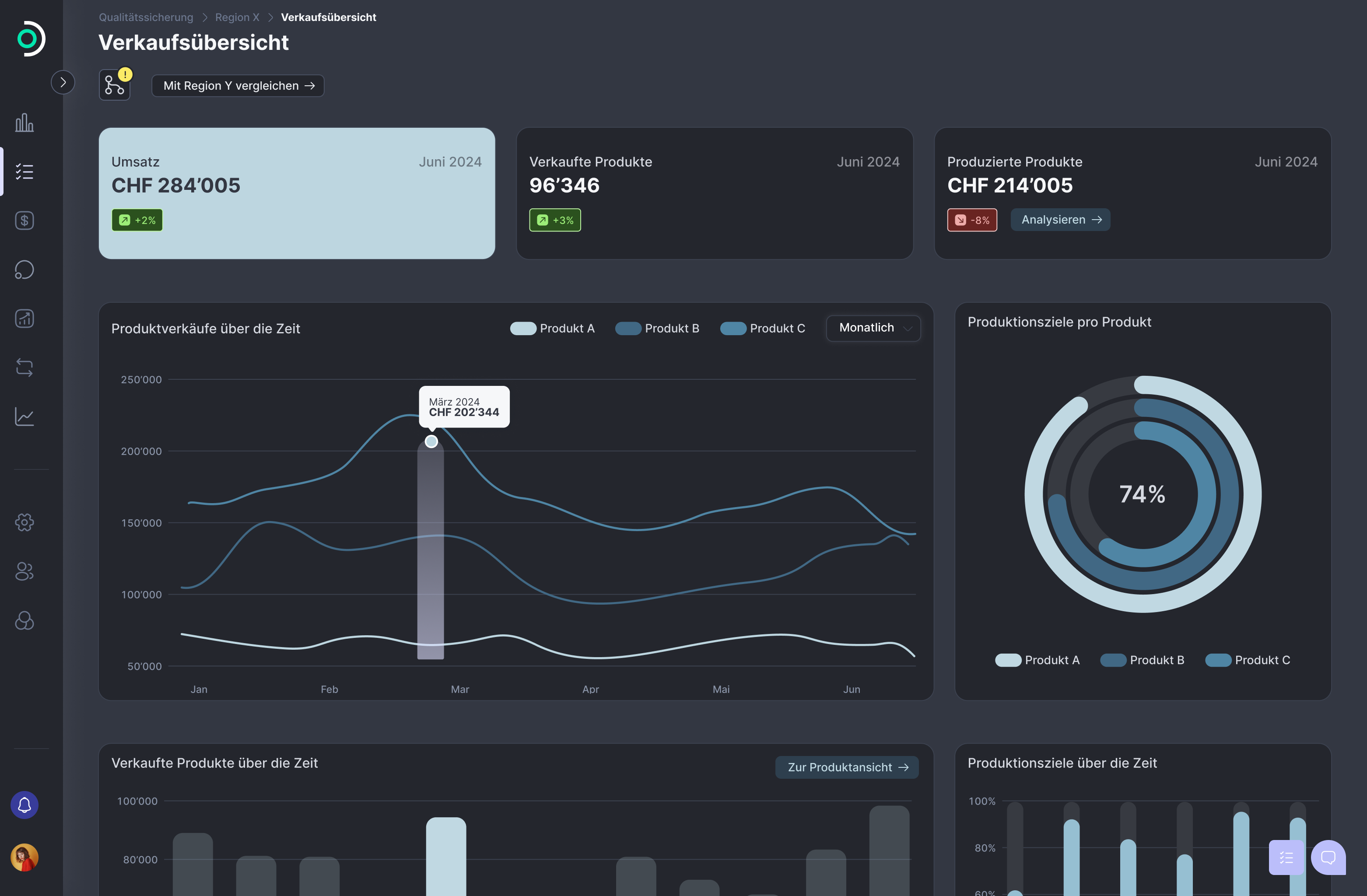Click the notification bell icon
Screen dimensions: 1367x896
tap(24, 805)
